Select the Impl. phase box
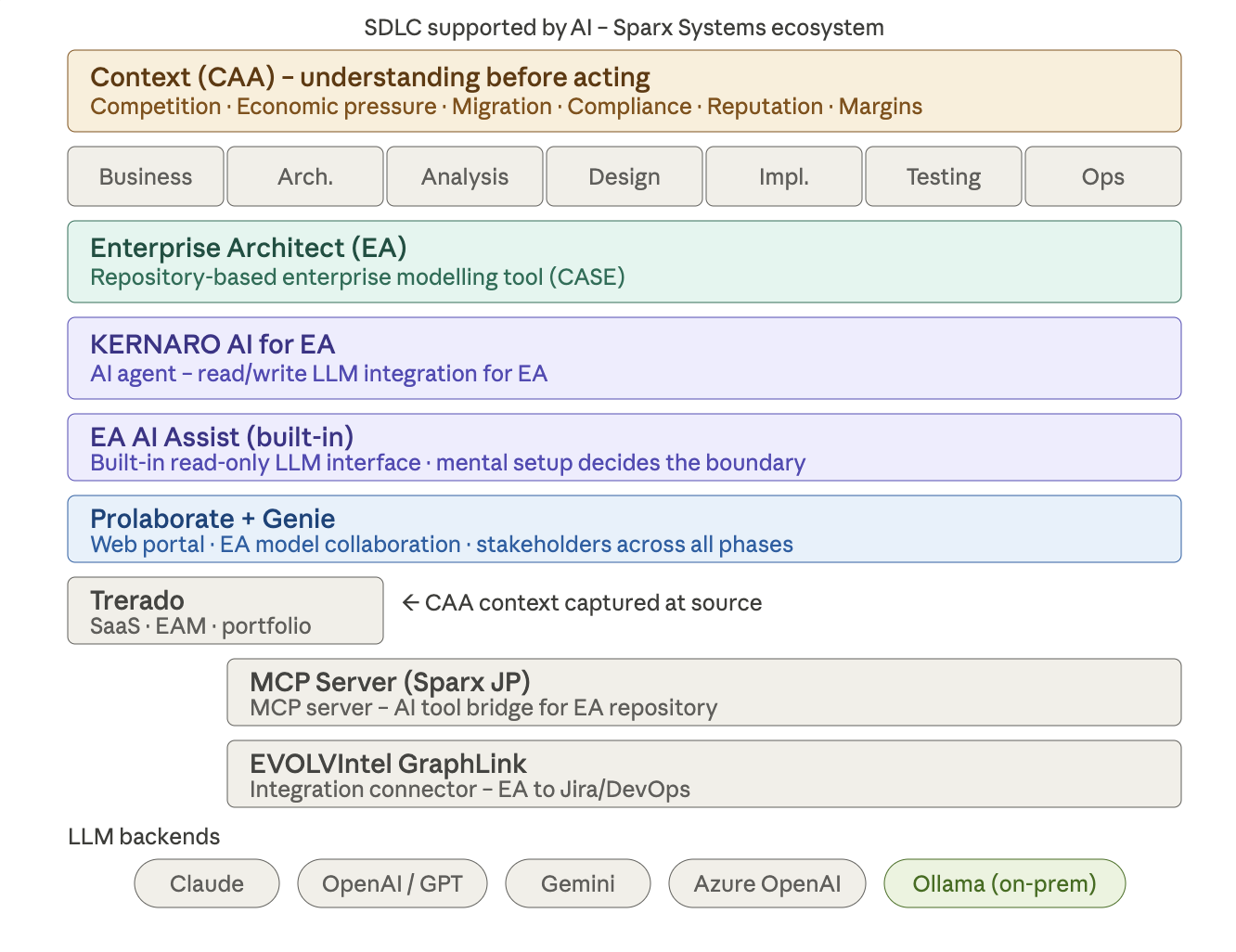This screenshot has height=952, width=1236. point(784,176)
